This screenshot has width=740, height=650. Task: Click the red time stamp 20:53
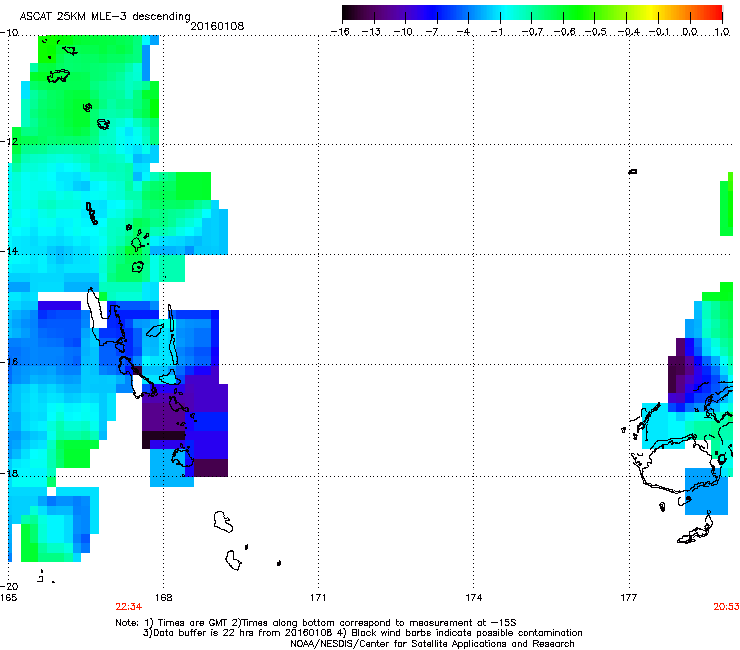click(x=726, y=607)
